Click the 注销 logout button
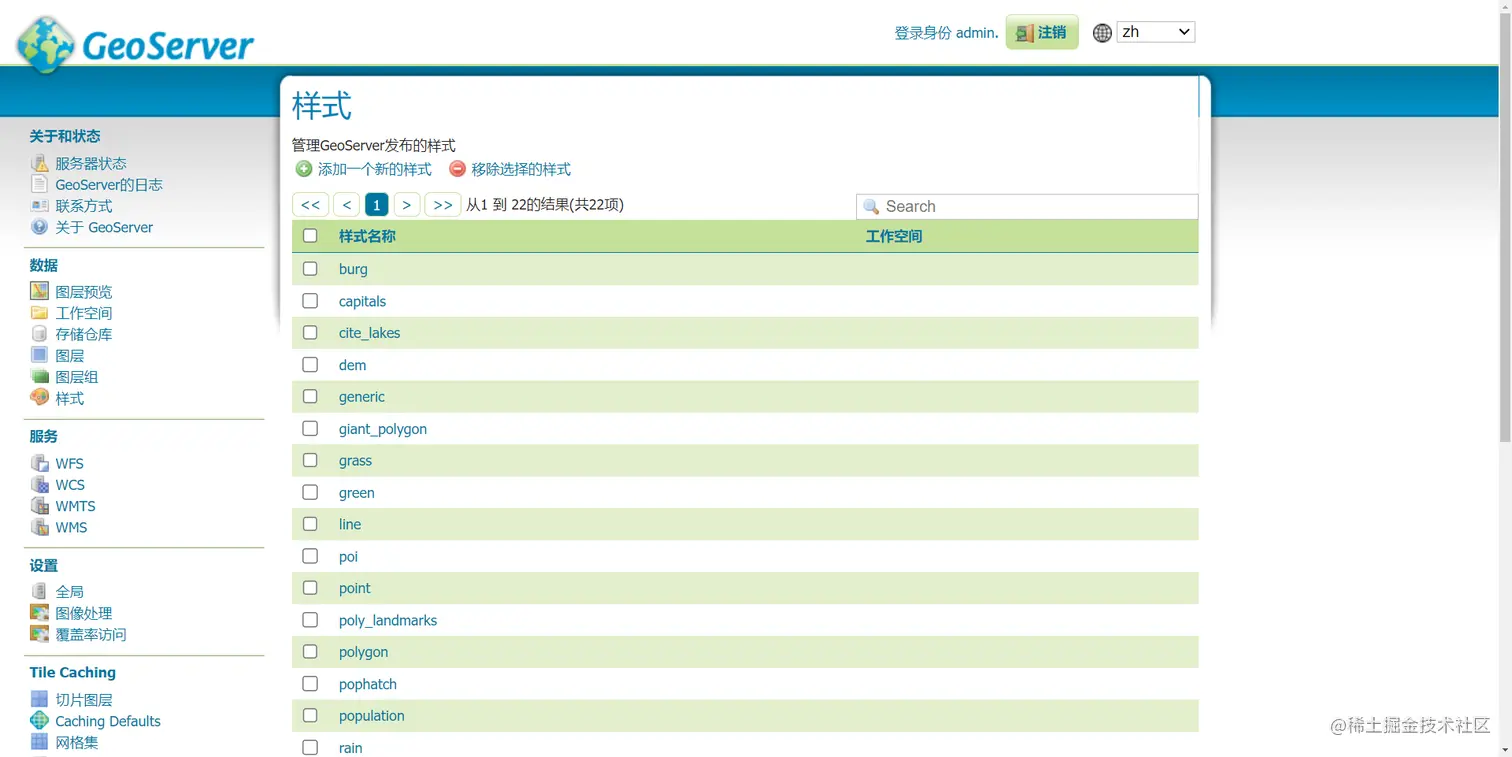The width and height of the screenshot is (1512, 757). [1042, 32]
